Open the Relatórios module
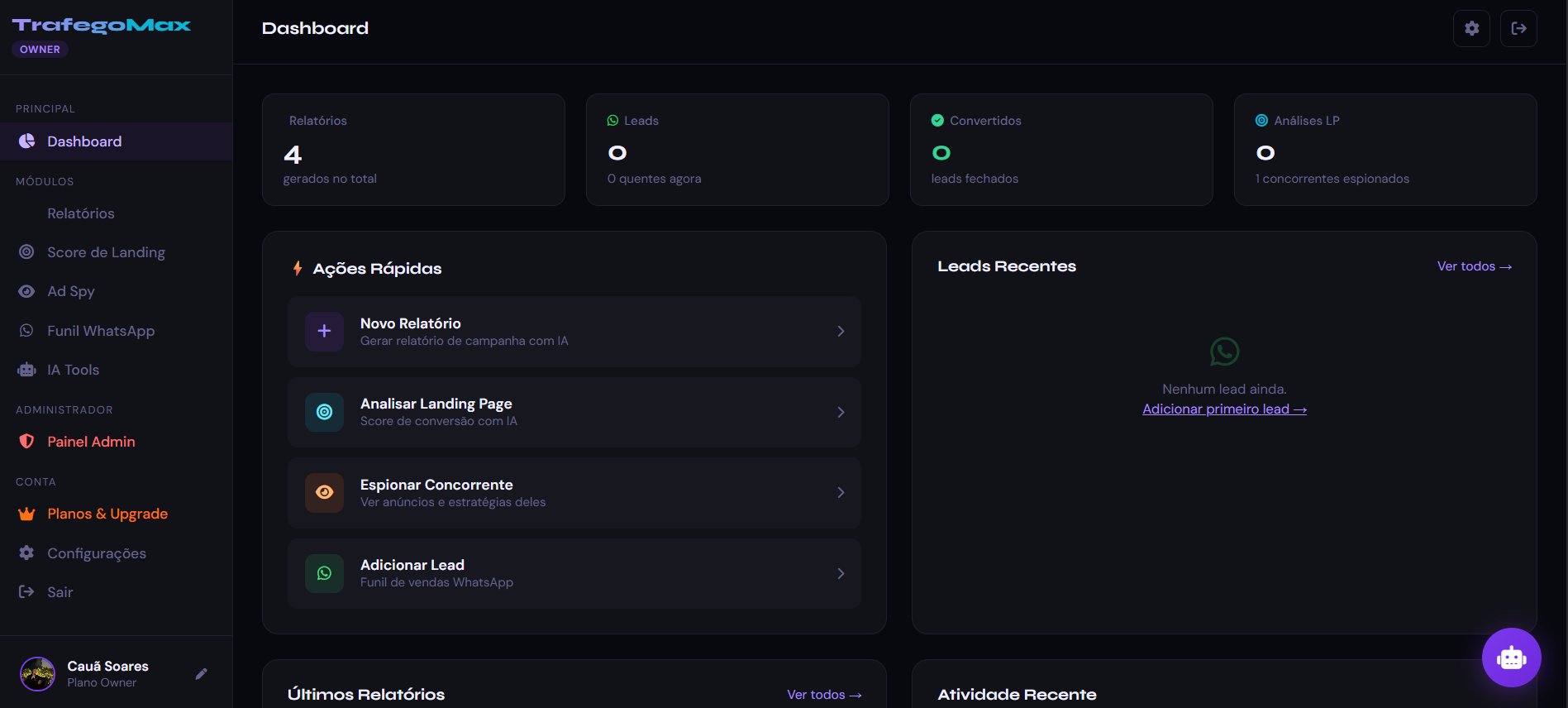 tap(116, 213)
